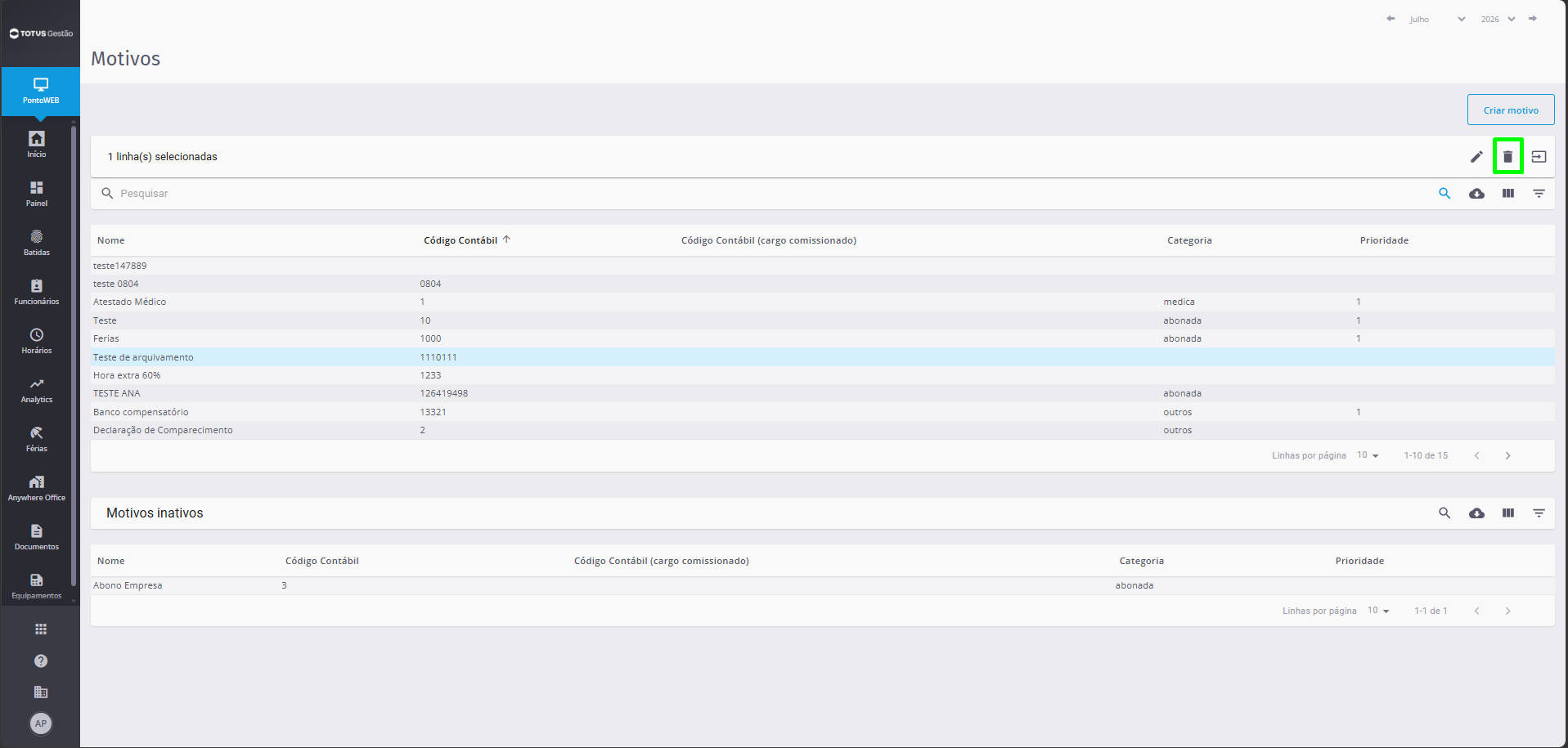Select row teste147889
This screenshot has height=748, width=1568.
(823, 266)
